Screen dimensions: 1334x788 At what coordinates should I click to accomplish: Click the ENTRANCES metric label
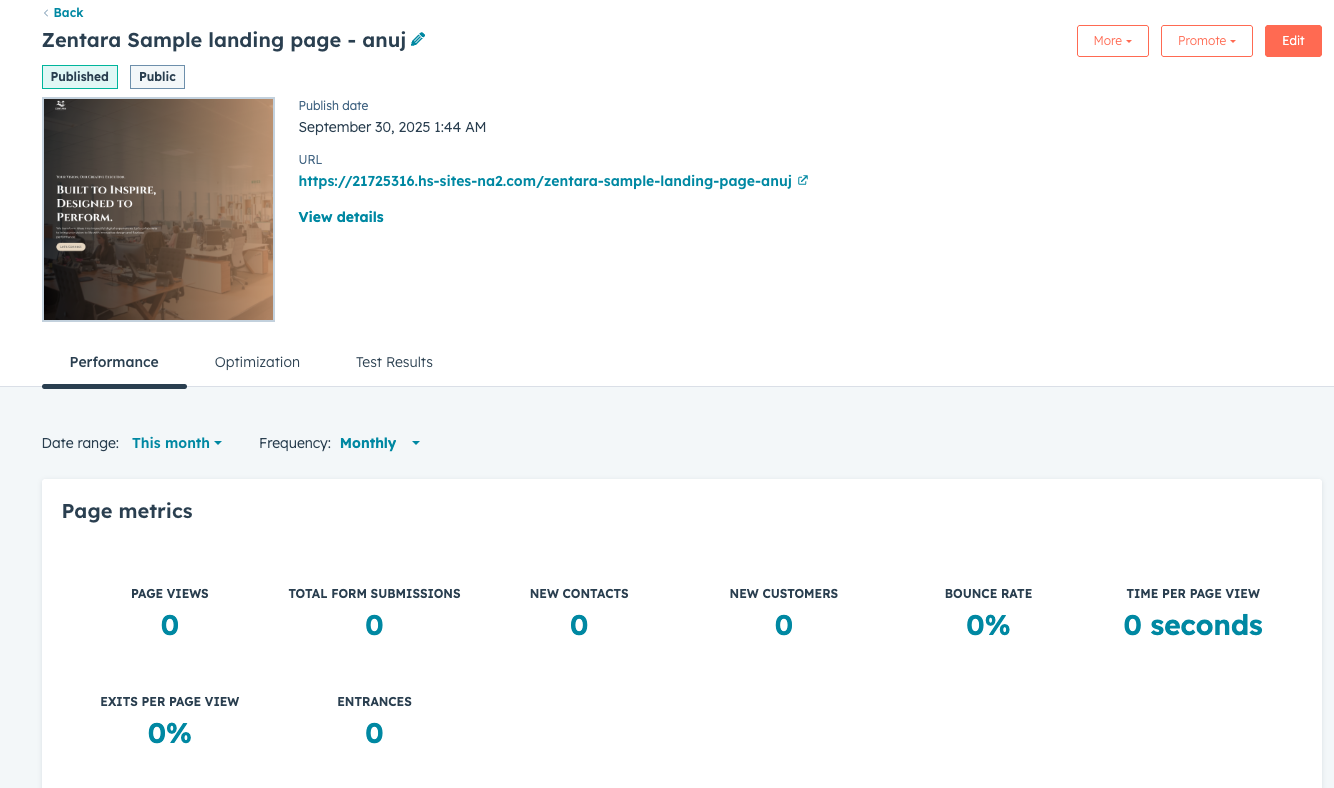(374, 701)
